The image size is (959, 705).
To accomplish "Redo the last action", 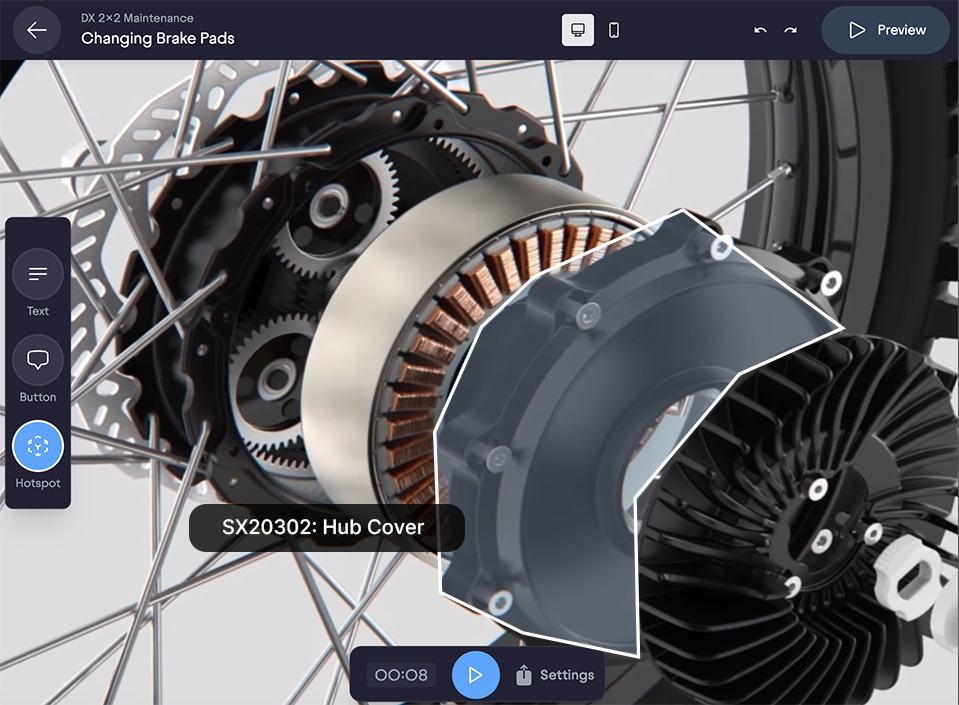I will click(791, 30).
